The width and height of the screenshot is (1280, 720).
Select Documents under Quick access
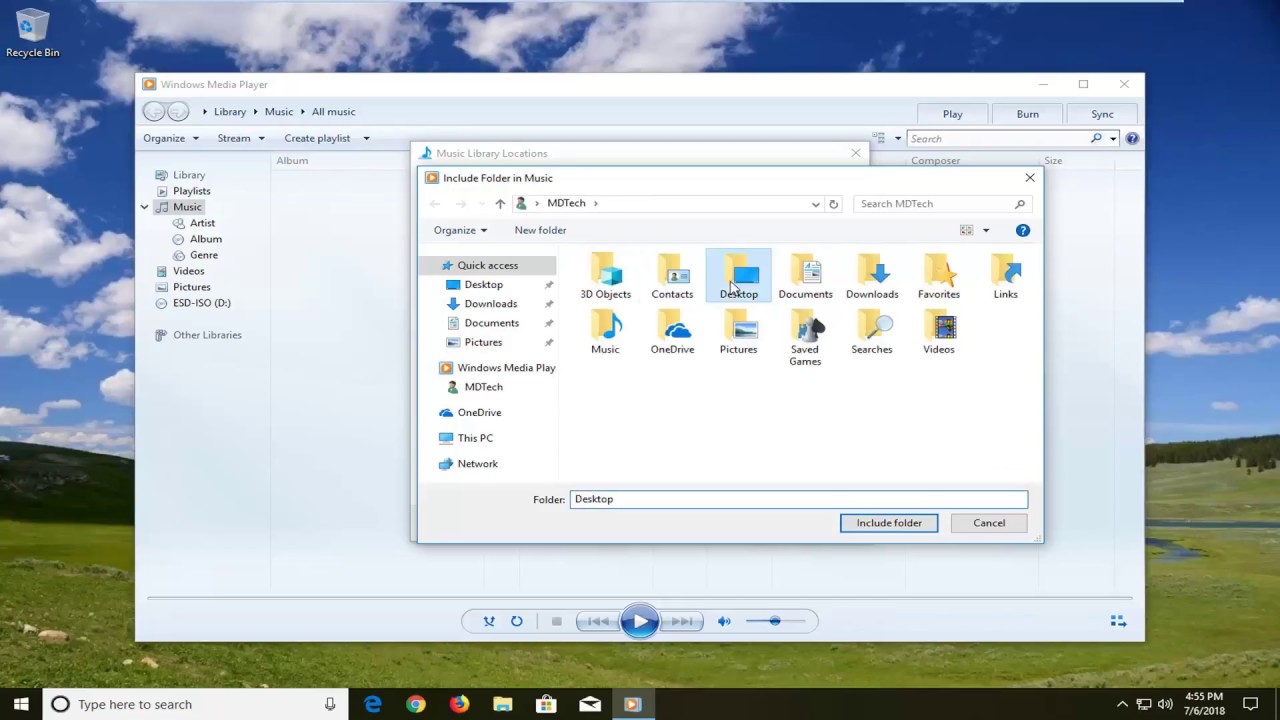pyautogui.click(x=491, y=323)
